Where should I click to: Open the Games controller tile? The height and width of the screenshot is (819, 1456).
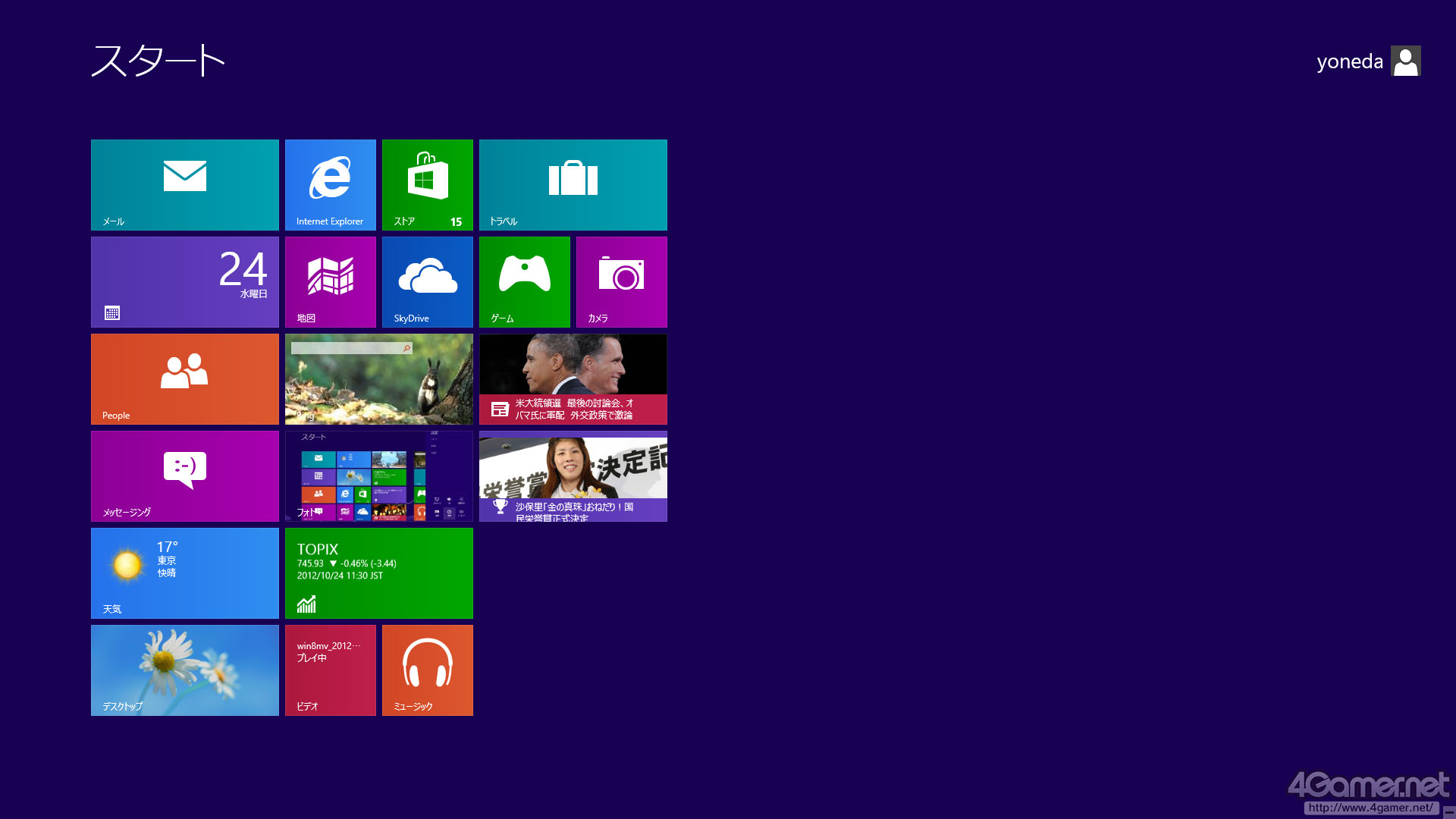[x=524, y=281]
